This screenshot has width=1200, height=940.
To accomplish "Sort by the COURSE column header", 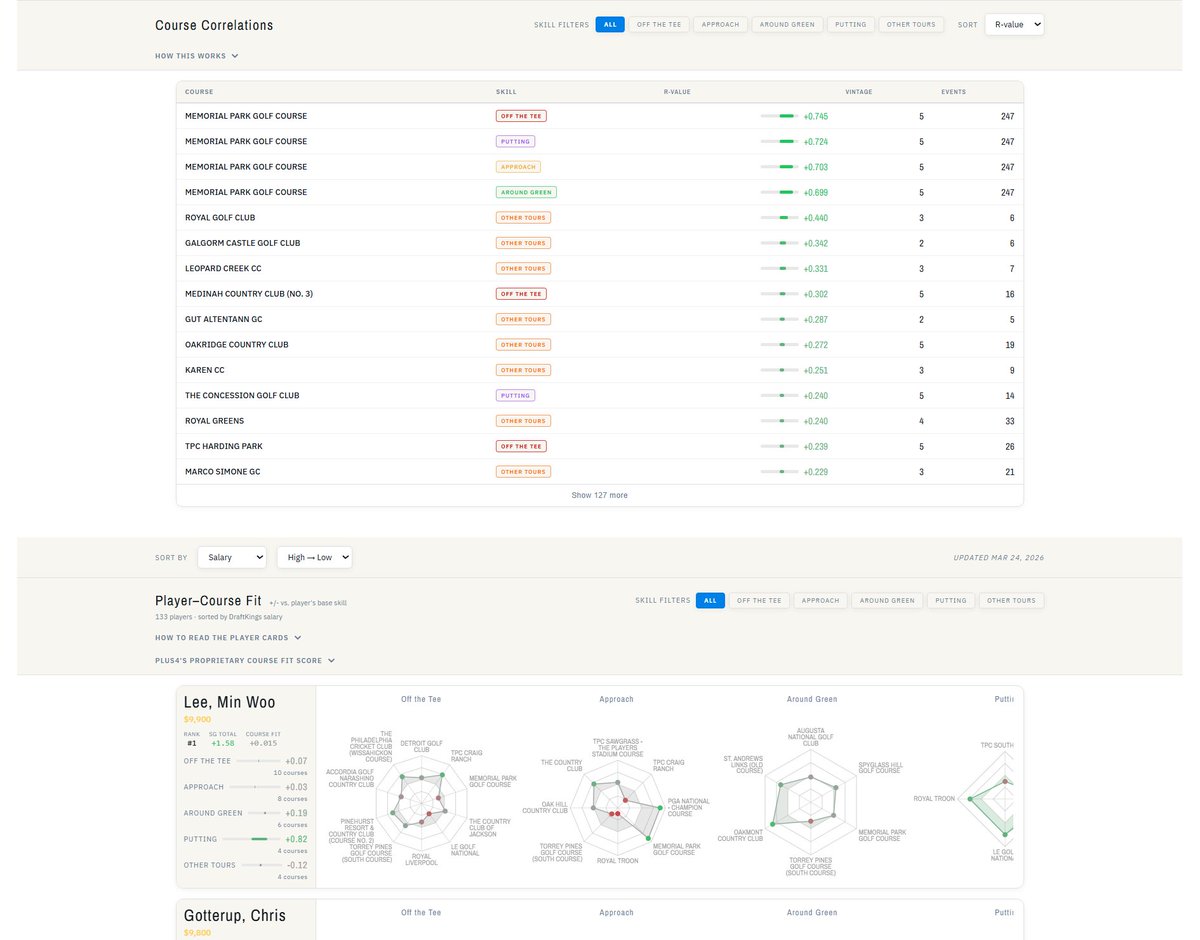I will pyautogui.click(x=199, y=92).
